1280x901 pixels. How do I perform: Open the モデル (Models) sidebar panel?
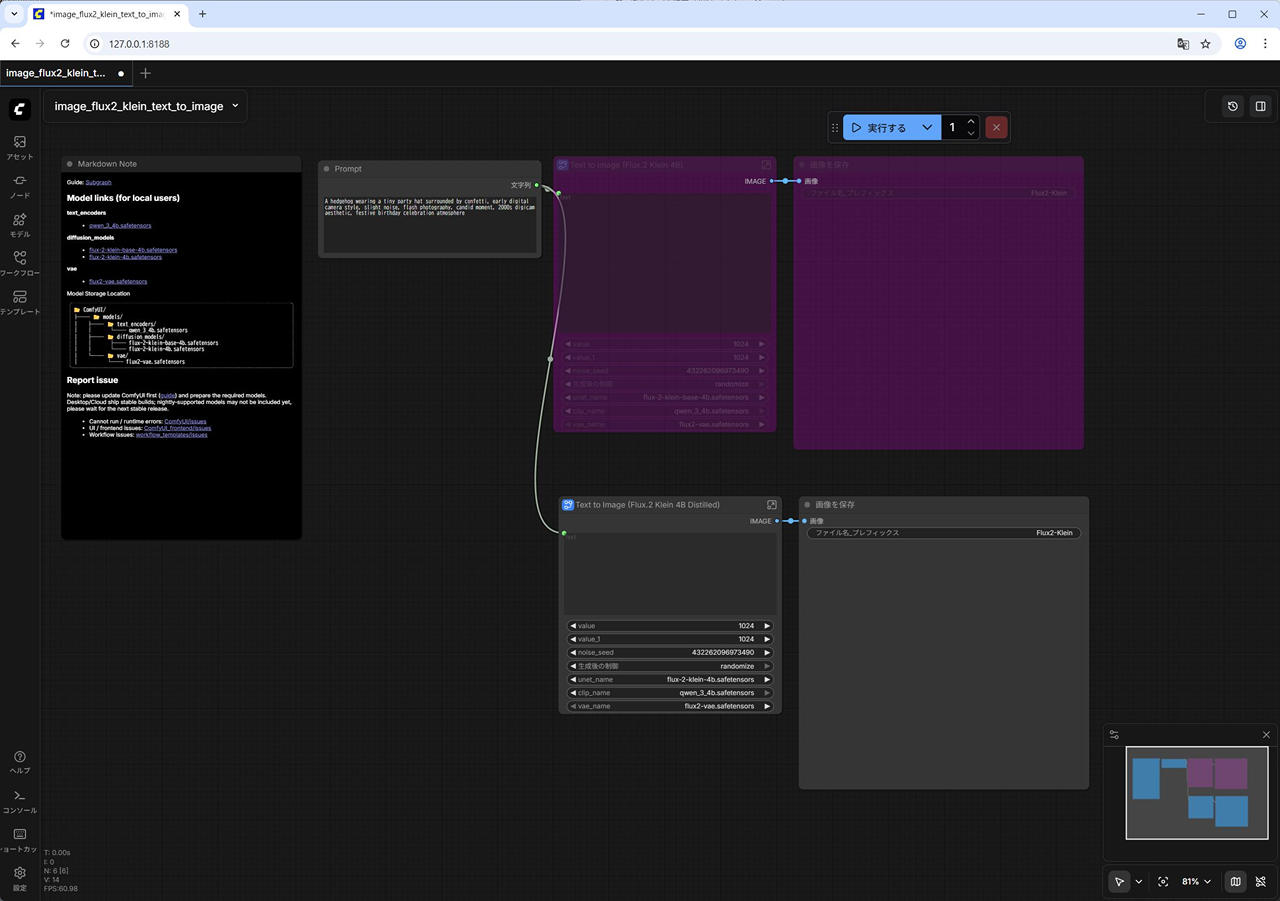(19, 224)
